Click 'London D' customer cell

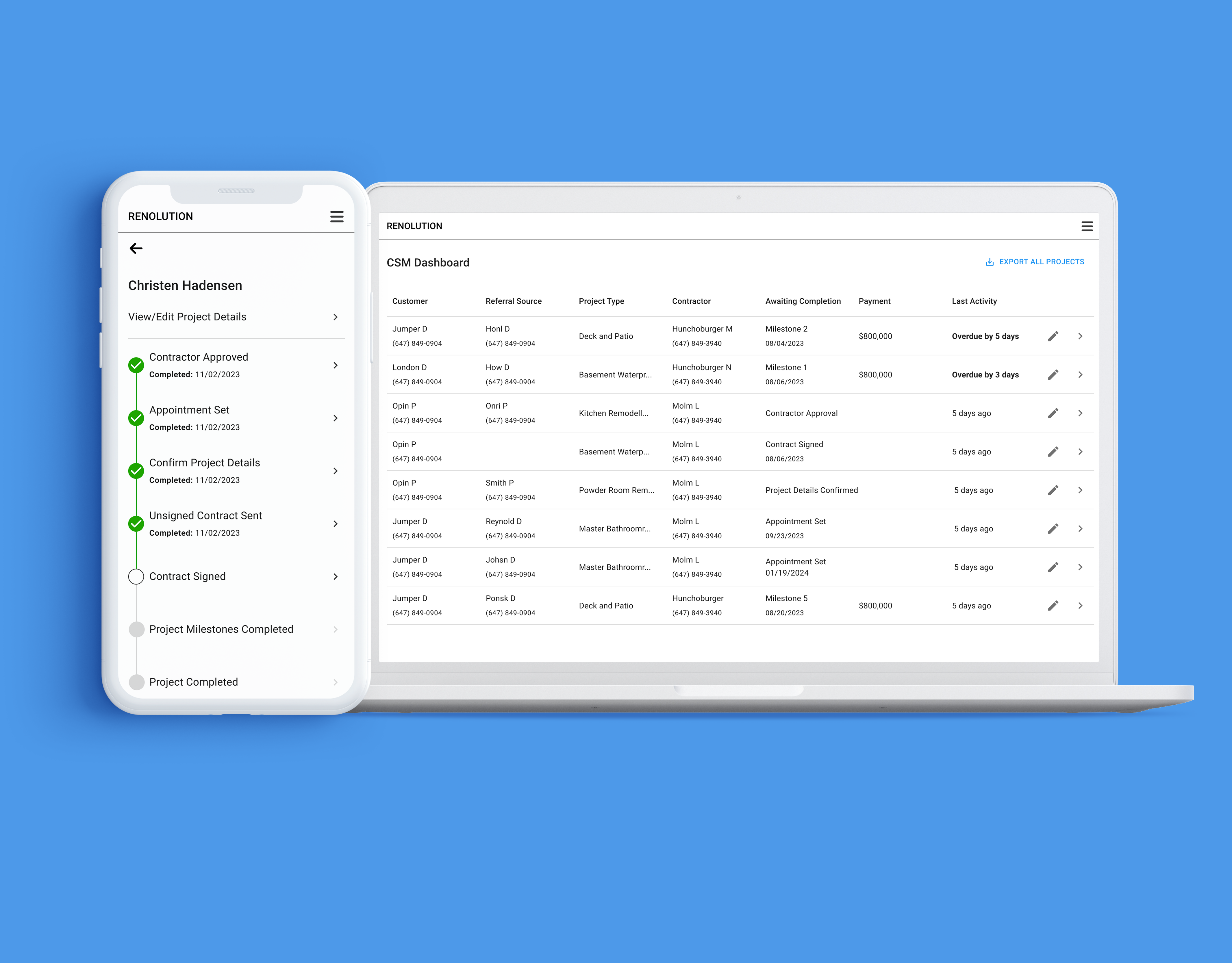point(409,368)
